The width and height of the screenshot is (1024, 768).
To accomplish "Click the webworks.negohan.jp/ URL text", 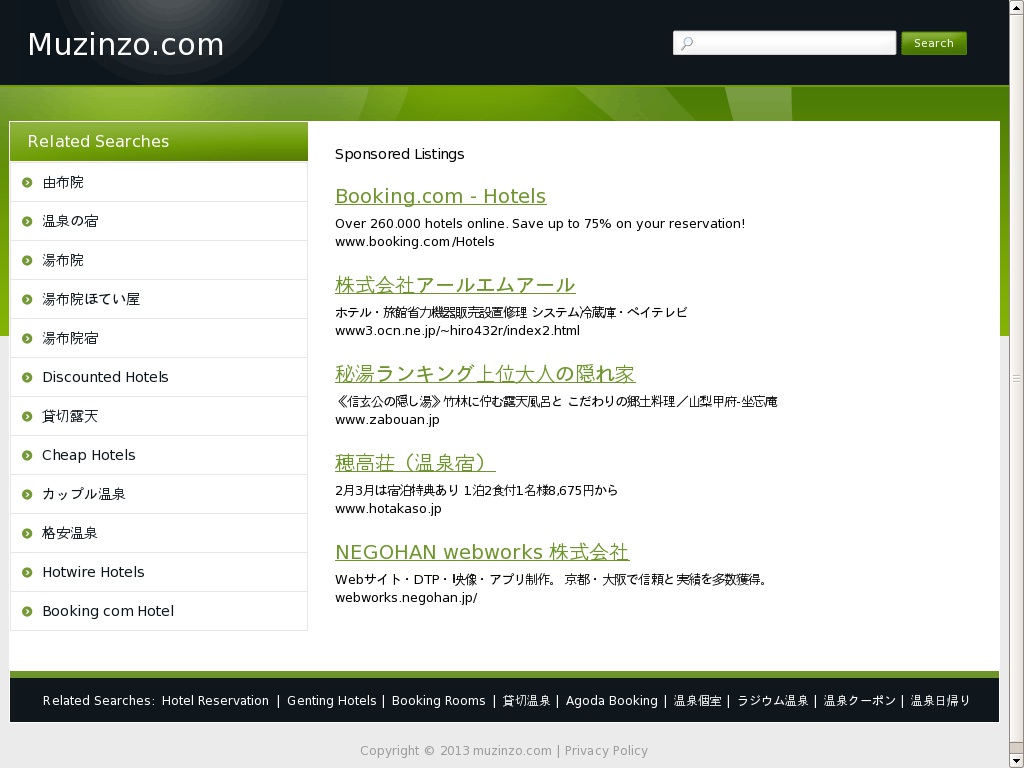I will click(x=406, y=598).
